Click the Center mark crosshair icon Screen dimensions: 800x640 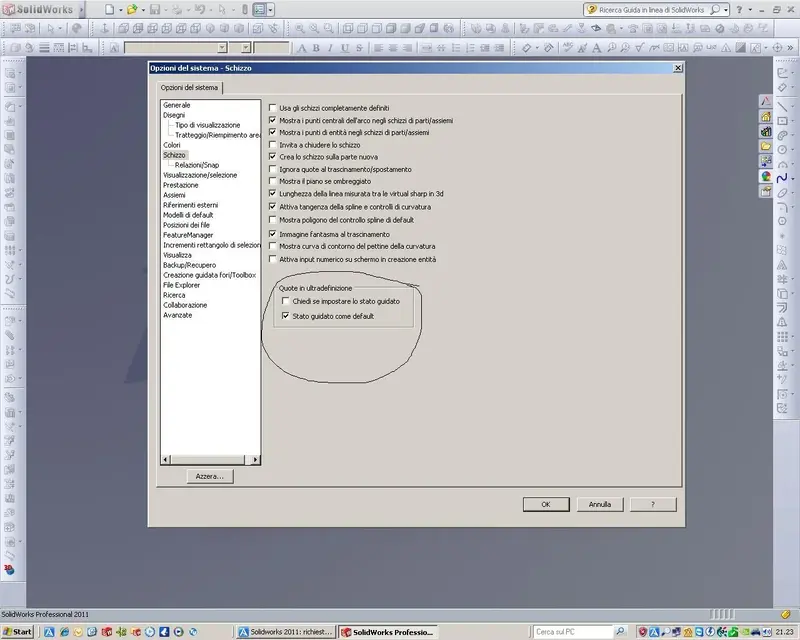pos(778,48)
